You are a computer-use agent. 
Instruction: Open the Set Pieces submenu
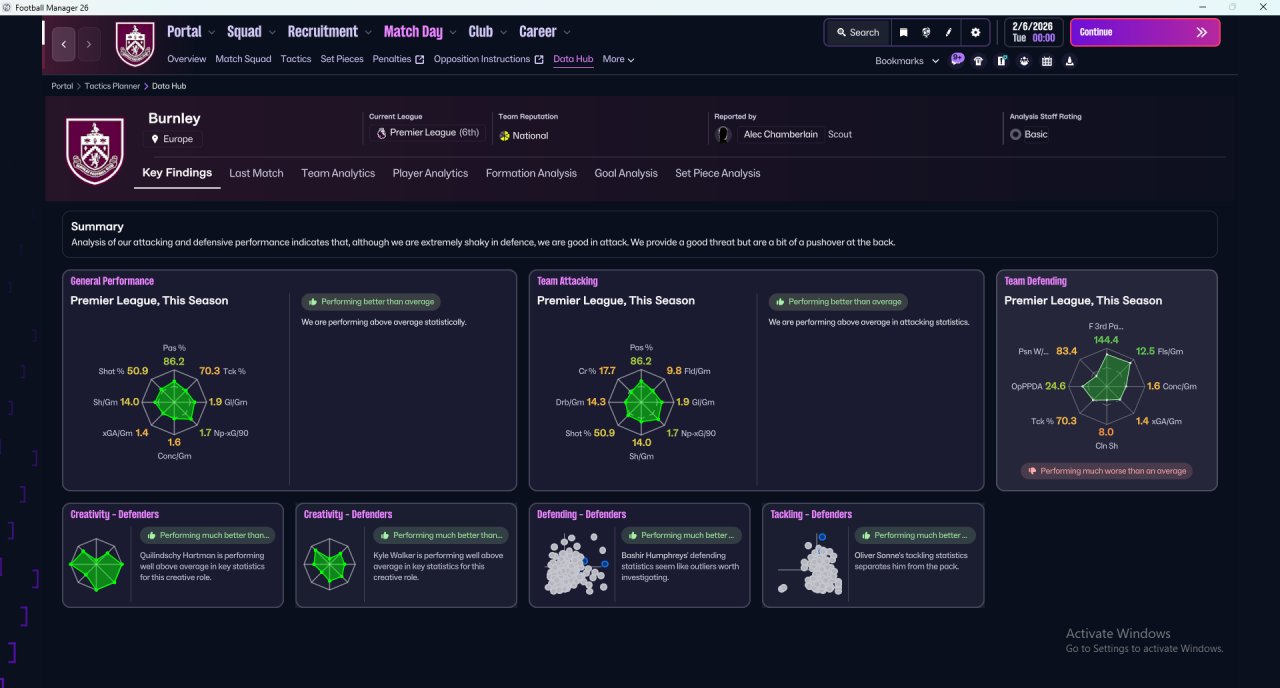click(342, 59)
